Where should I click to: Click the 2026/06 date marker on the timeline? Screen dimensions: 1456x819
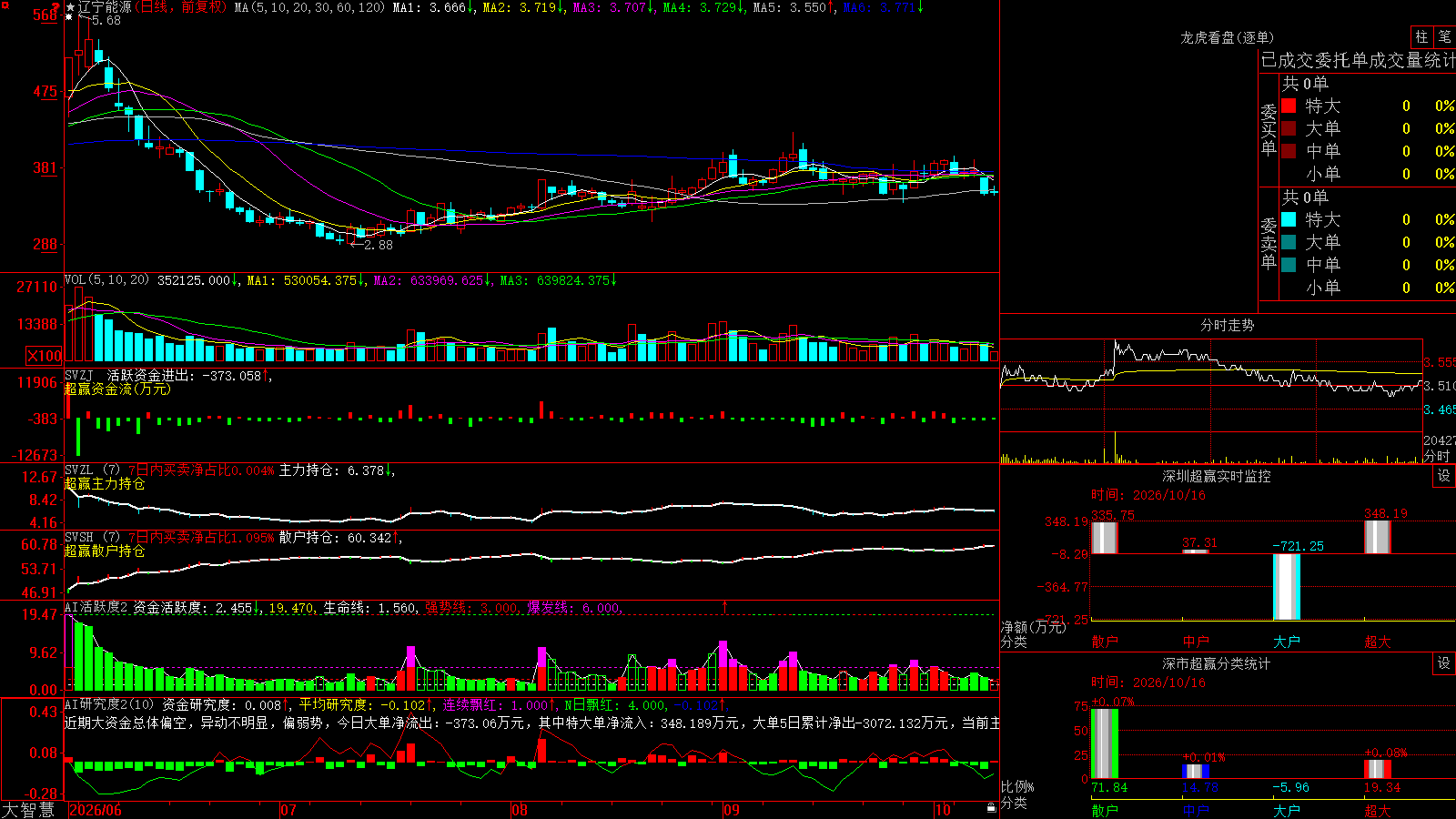coord(96,810)
